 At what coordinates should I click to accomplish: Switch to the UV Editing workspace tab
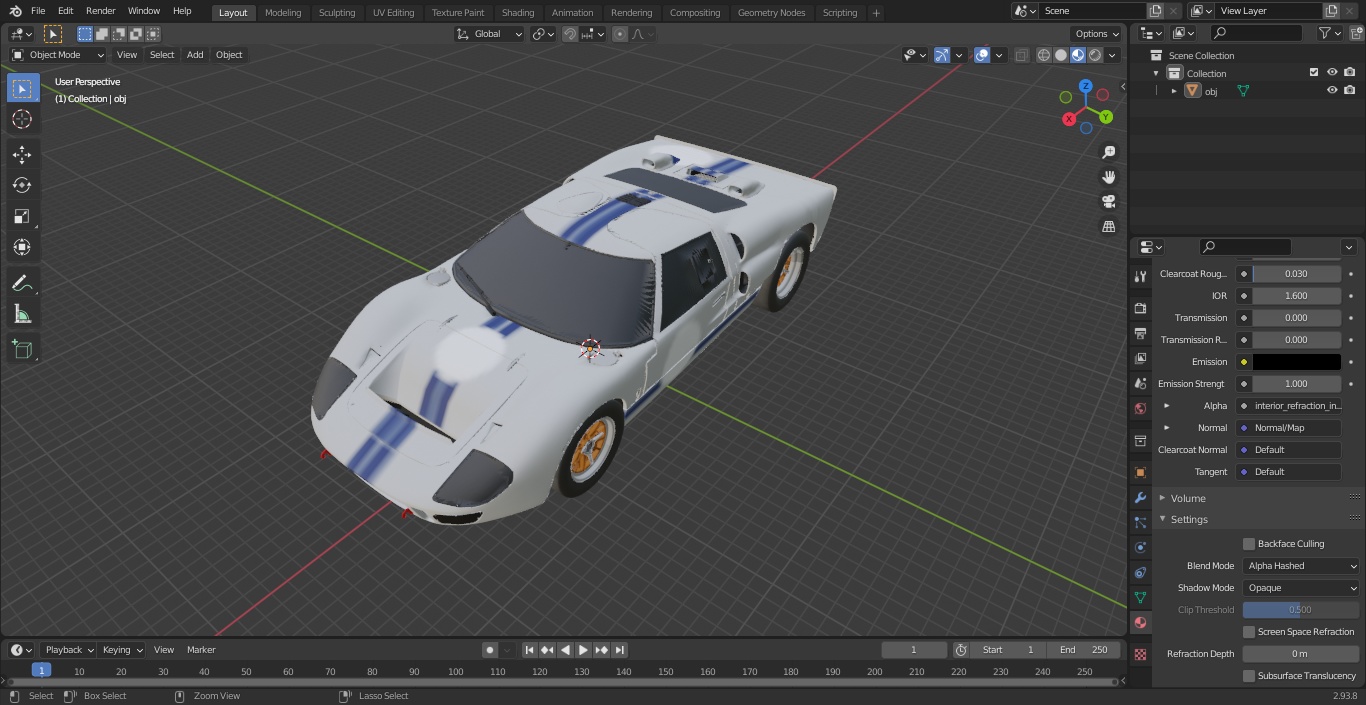coord(393,13)
